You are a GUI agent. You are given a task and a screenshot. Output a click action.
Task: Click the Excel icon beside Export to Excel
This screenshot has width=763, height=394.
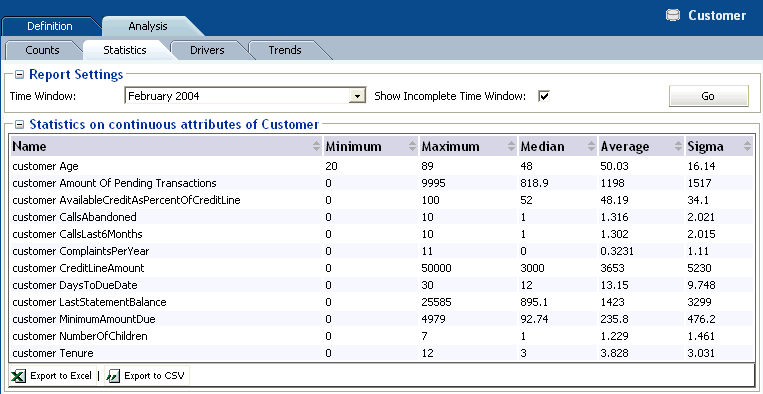point(18,376)
